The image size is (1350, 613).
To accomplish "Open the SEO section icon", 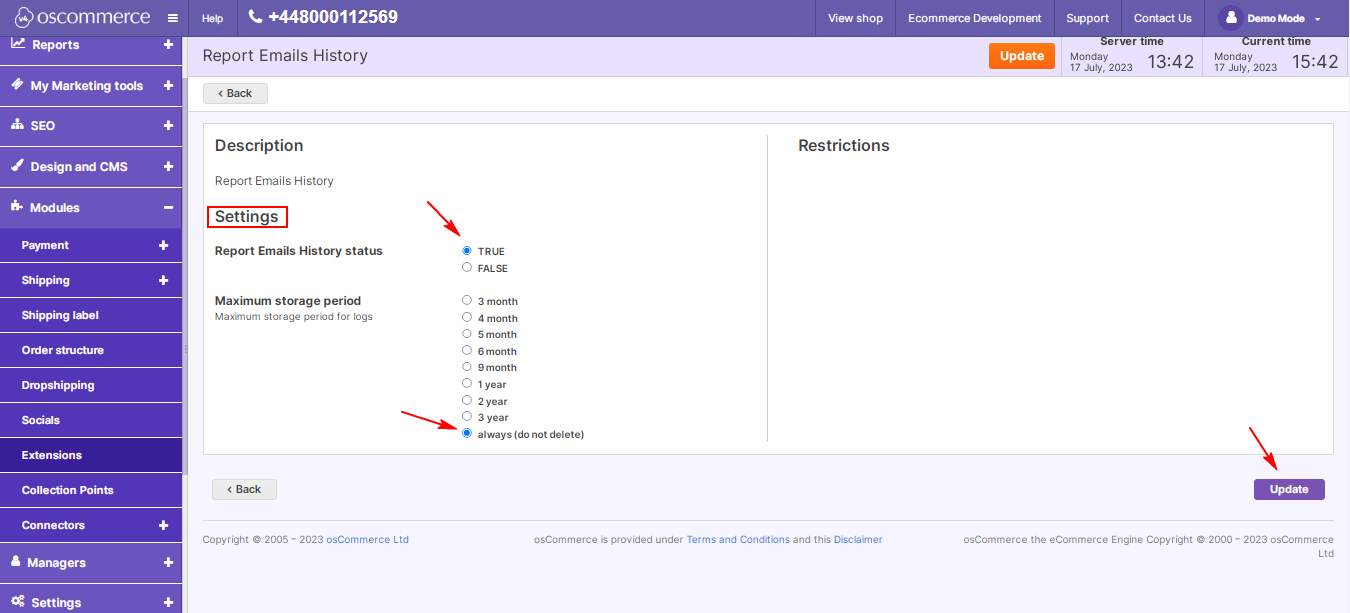I will pos(16,126).
